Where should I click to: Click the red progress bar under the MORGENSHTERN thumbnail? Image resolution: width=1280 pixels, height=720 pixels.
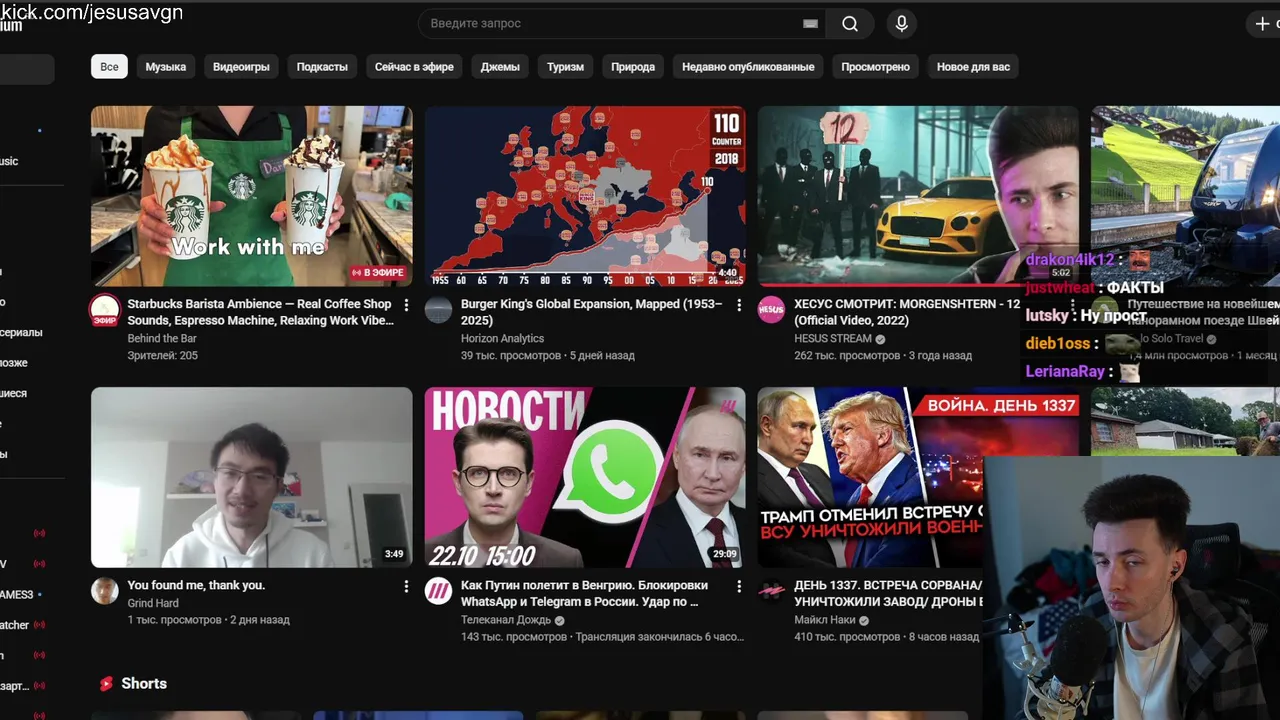click(890, 285)
